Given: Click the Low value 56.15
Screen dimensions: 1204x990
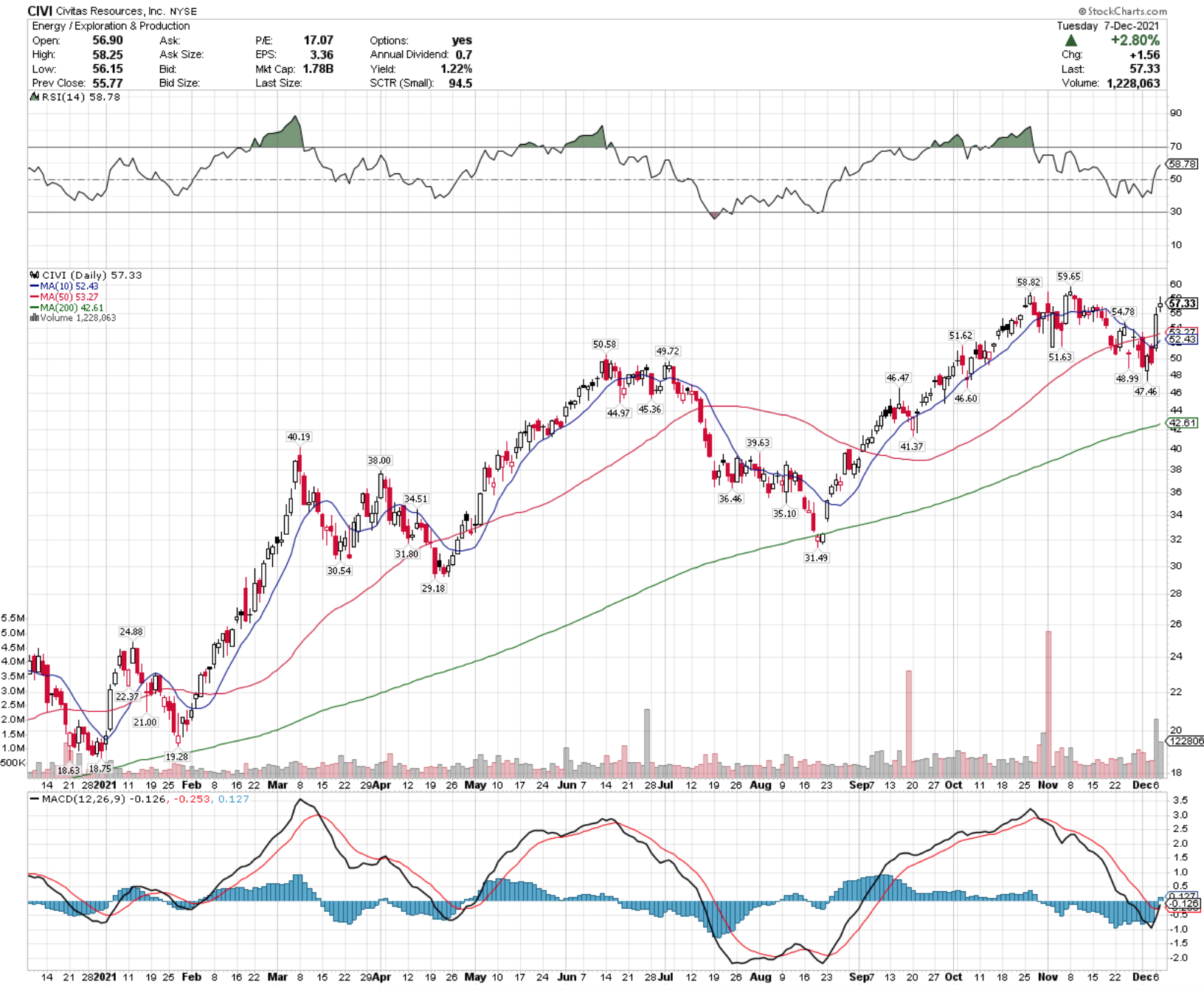Looking at the screenshot, I should (108, 69).
